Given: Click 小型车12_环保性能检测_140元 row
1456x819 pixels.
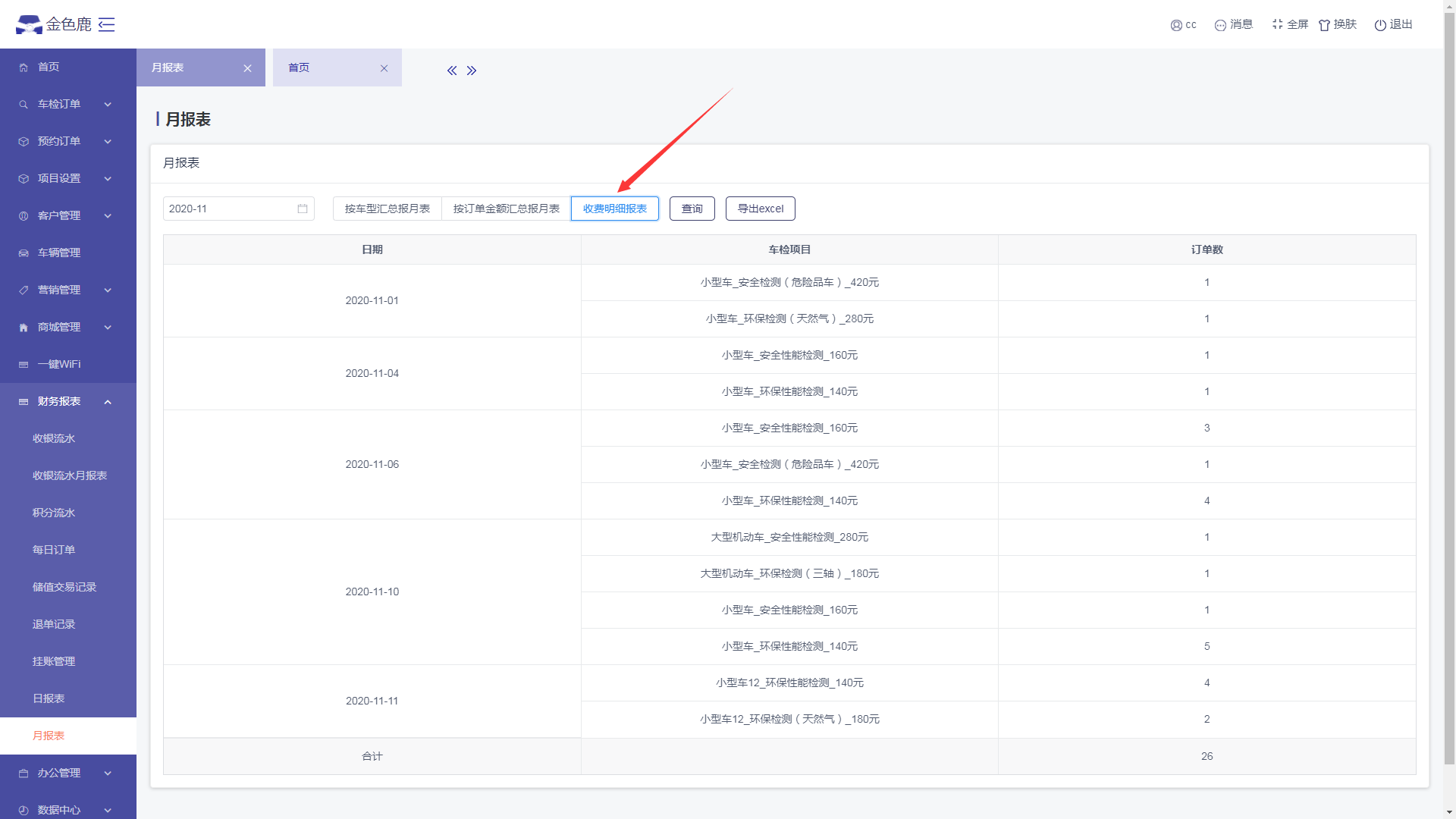Looking at the screenshot, I should coord(789,682).
